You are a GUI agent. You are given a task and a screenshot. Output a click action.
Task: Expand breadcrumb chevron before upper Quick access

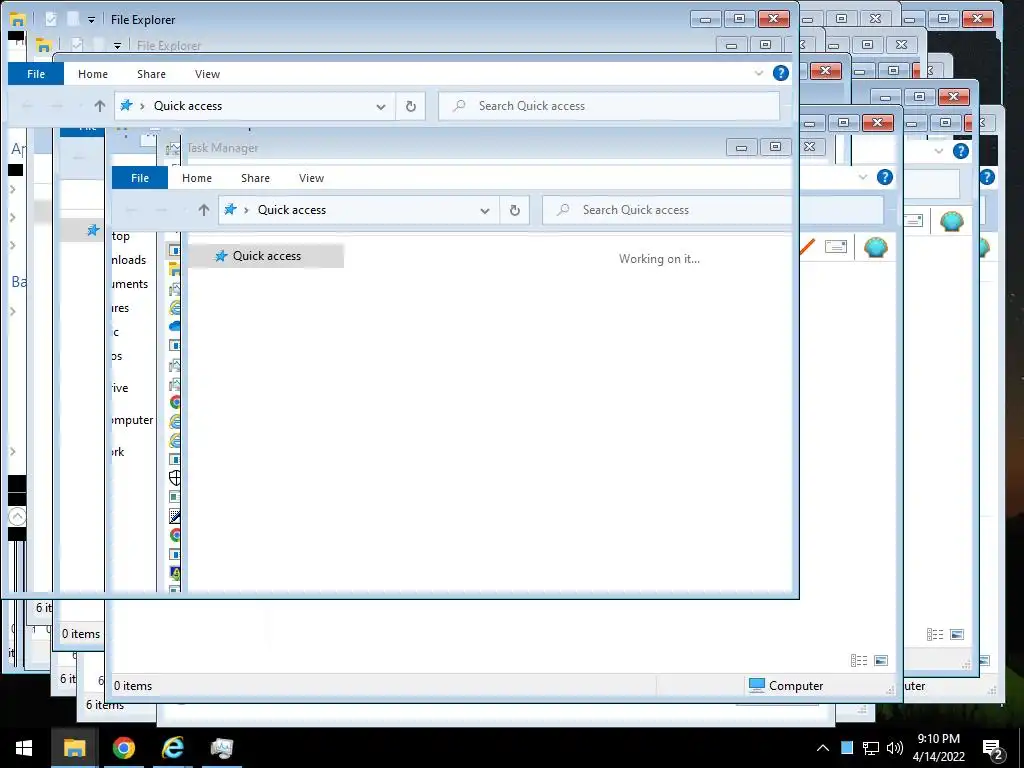click(x=142, y=106)
